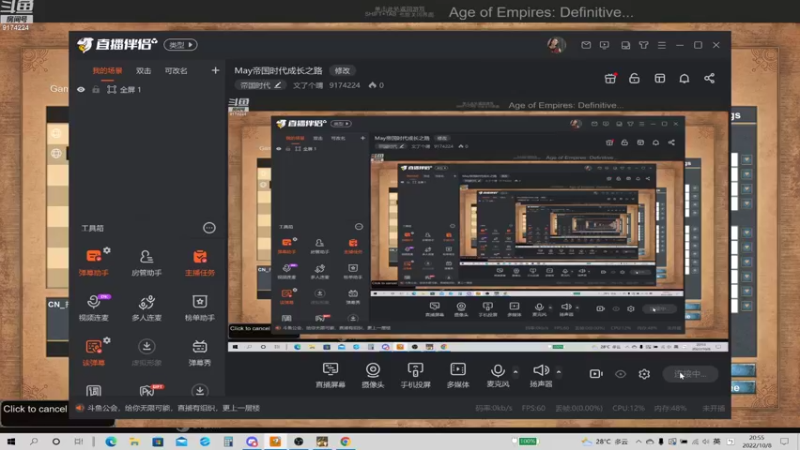Image resolution: width=800 pixels, height=450 pixels.
Task: Open toolbox more options circle
Action: [x=209, y=228]
